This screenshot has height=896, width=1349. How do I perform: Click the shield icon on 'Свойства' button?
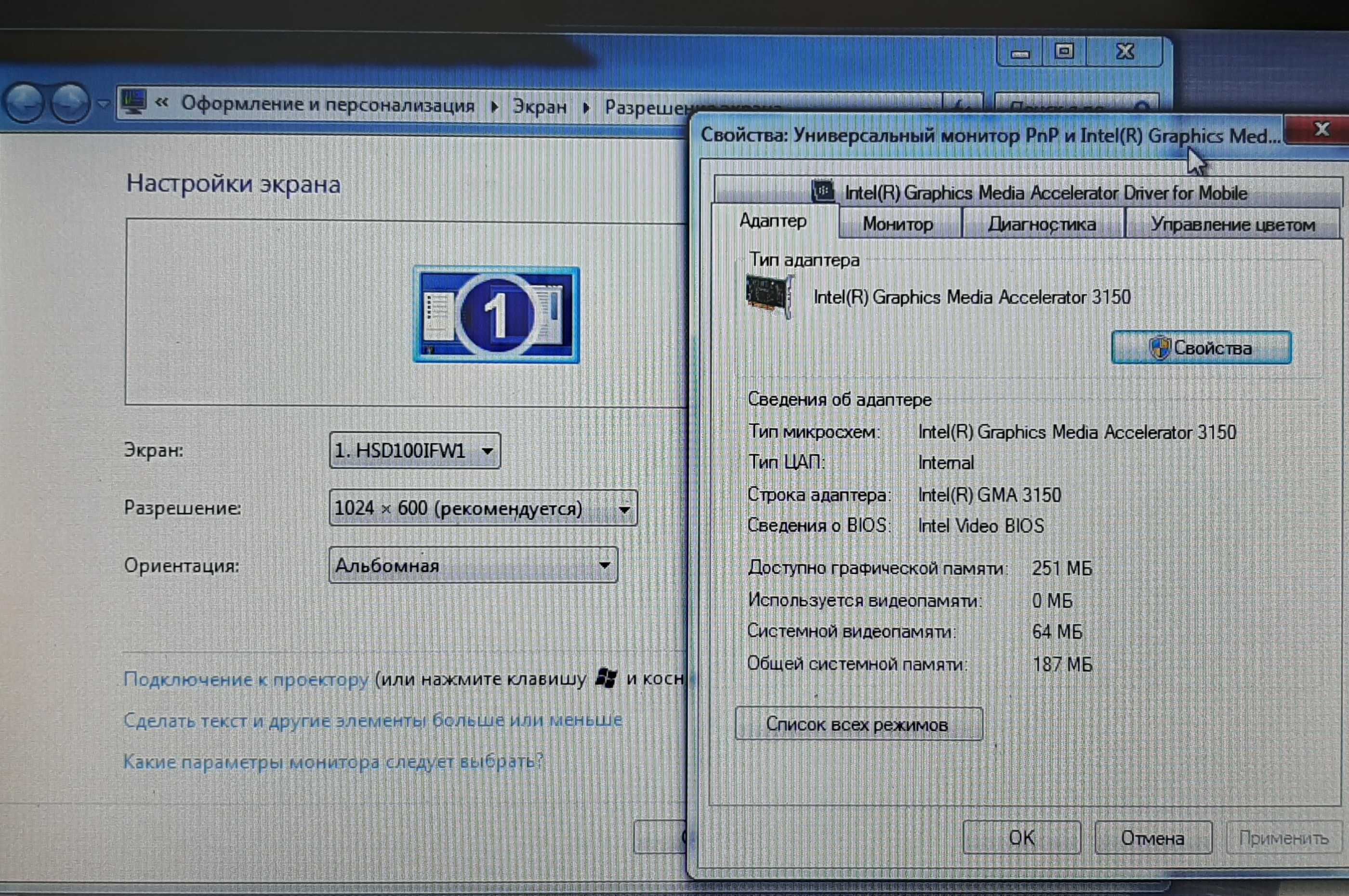pyautogui.click(x=1160, y=347)
